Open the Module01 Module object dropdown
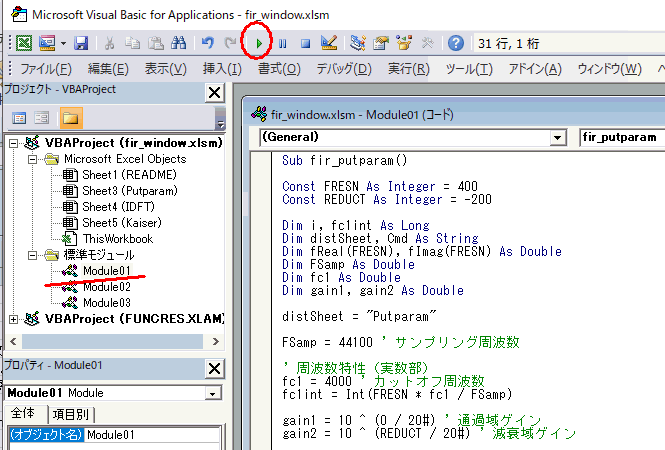This screenshot has width=665, height=450. (x=212, y=394)
